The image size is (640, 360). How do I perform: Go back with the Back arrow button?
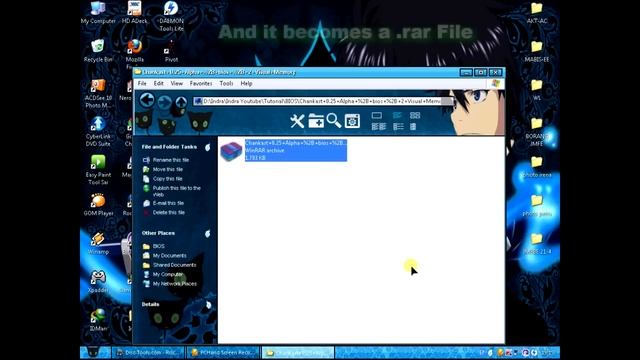tap(147, 100)
